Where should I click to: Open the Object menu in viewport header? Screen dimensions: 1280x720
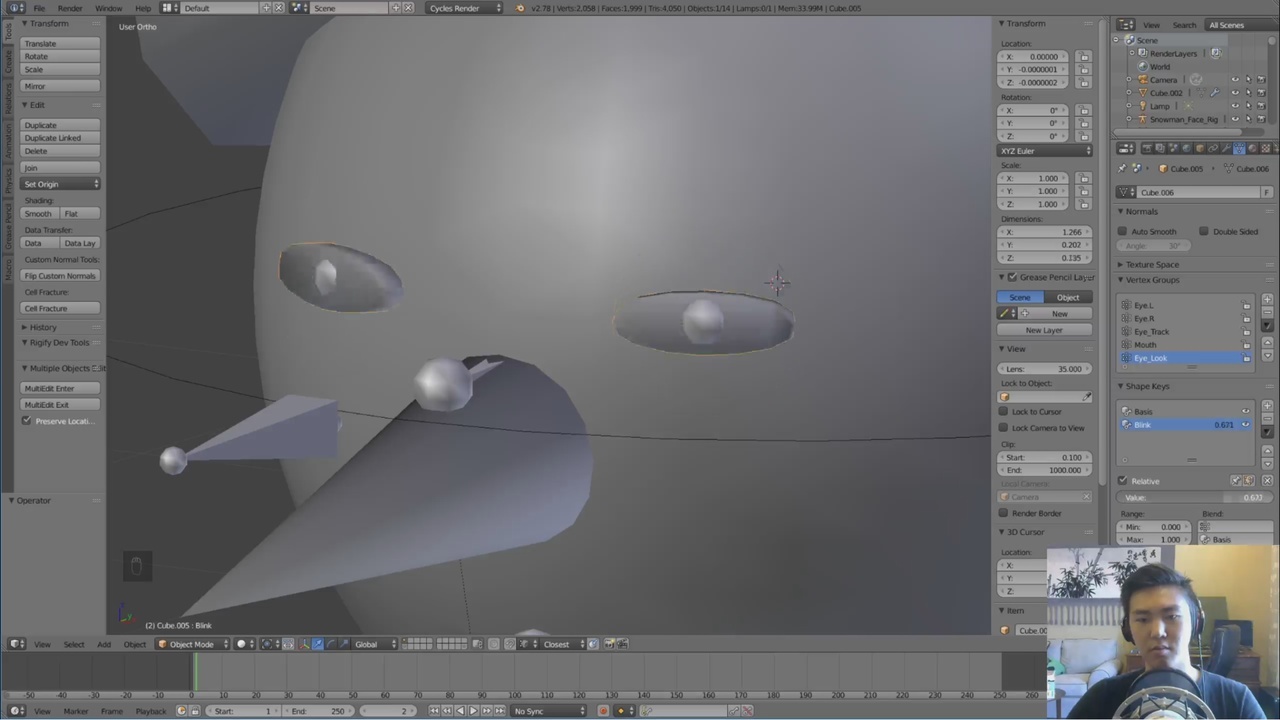pos(134,644)
